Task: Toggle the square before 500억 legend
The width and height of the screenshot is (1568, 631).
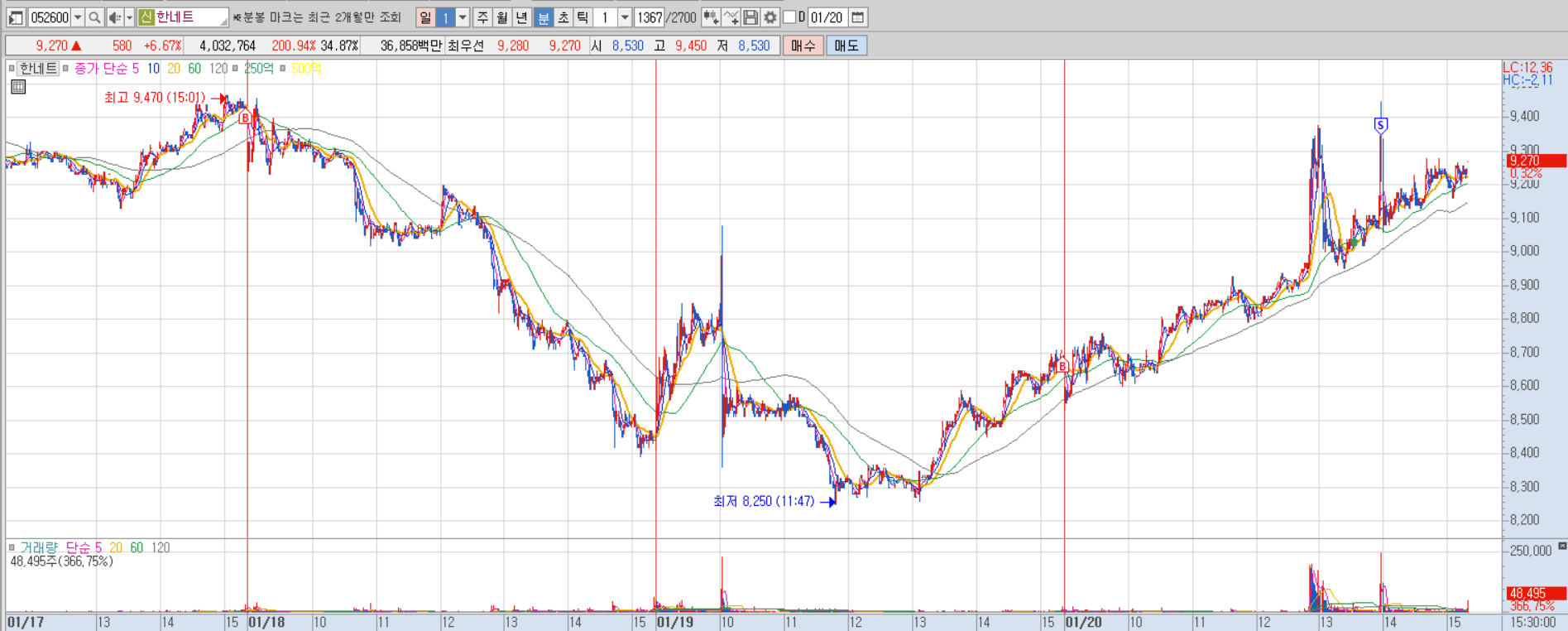Action: pos(283,69)
